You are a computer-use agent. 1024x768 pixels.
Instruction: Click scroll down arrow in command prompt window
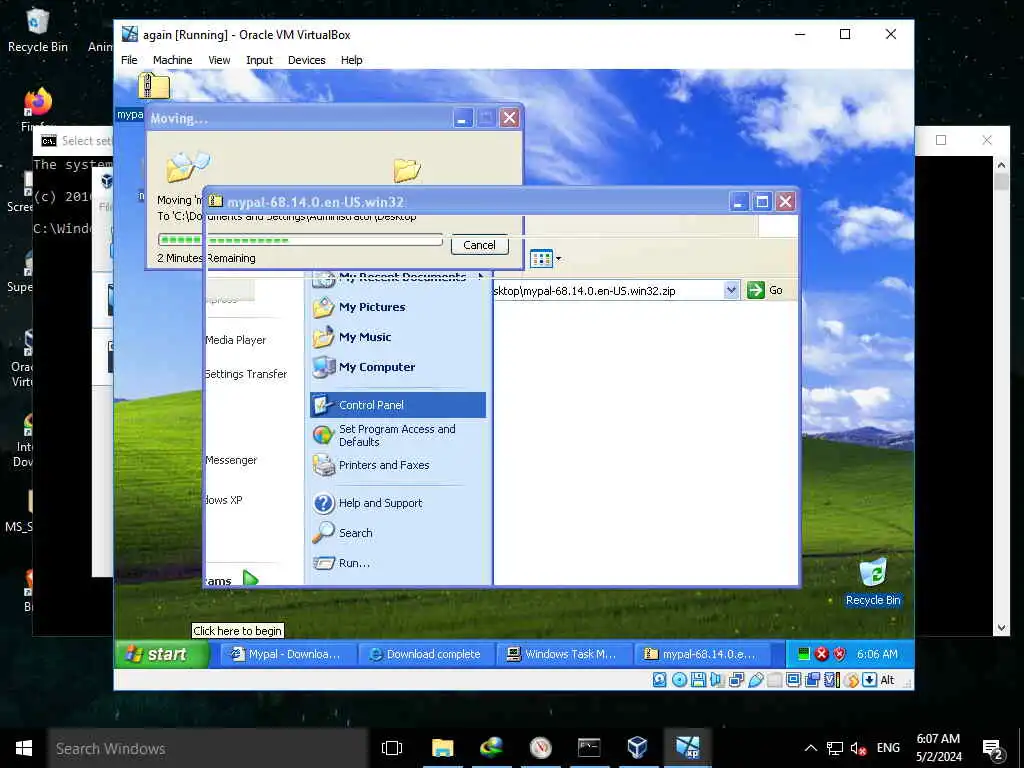tap(1002, 628)
